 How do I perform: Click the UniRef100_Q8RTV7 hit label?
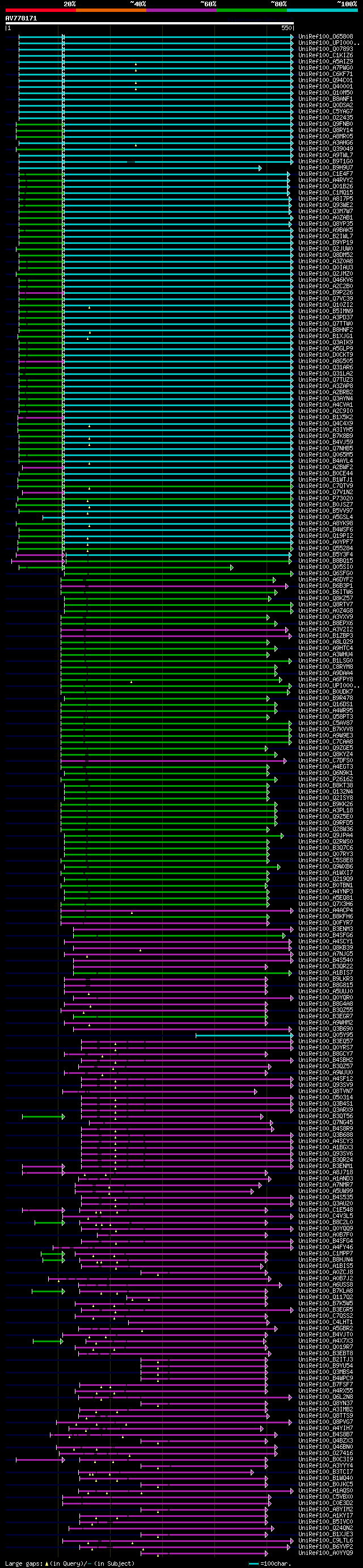[325, 604]
